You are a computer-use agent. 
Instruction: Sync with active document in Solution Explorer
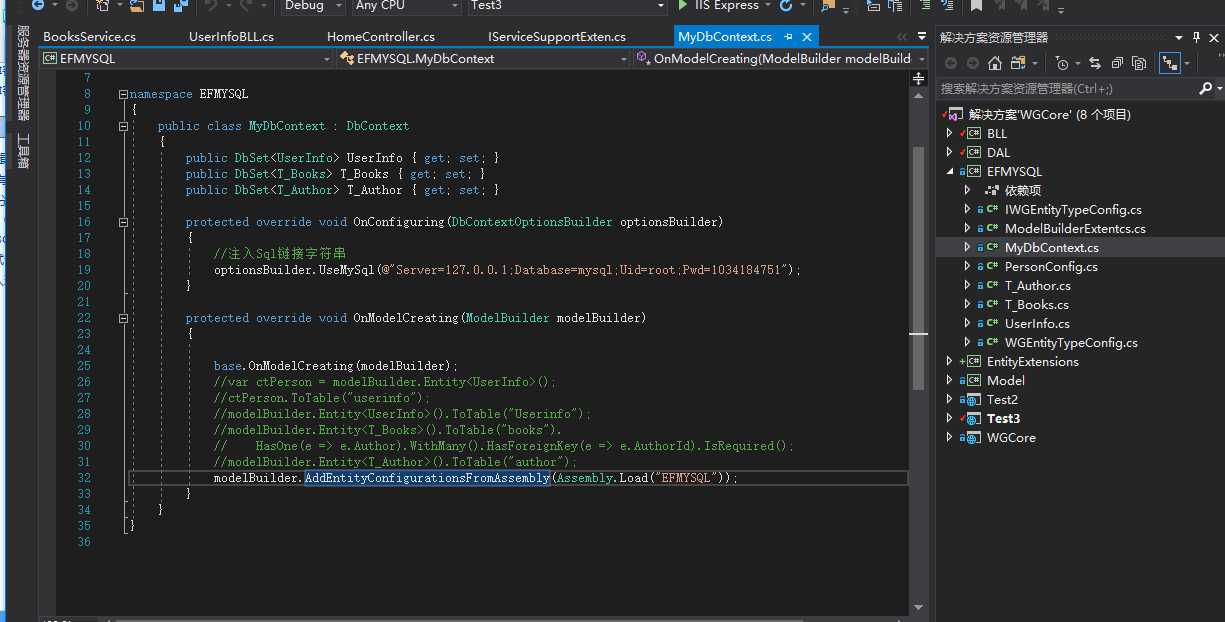point(1095,63)
